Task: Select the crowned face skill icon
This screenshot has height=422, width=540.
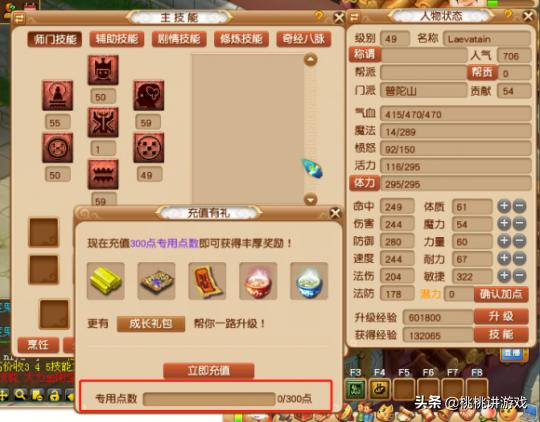Action: click(x=103, y=70)
